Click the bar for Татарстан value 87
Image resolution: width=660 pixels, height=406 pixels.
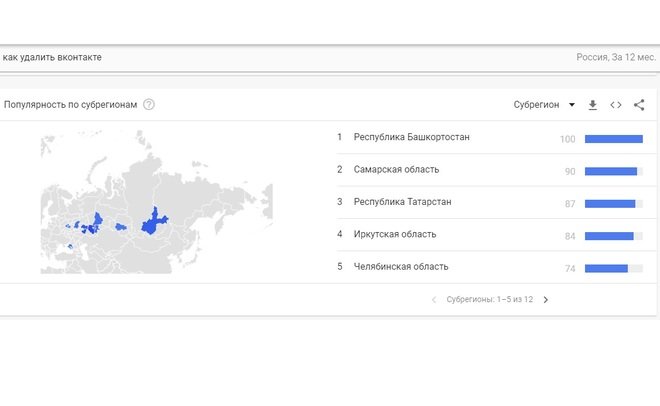[x=609, y=203]
